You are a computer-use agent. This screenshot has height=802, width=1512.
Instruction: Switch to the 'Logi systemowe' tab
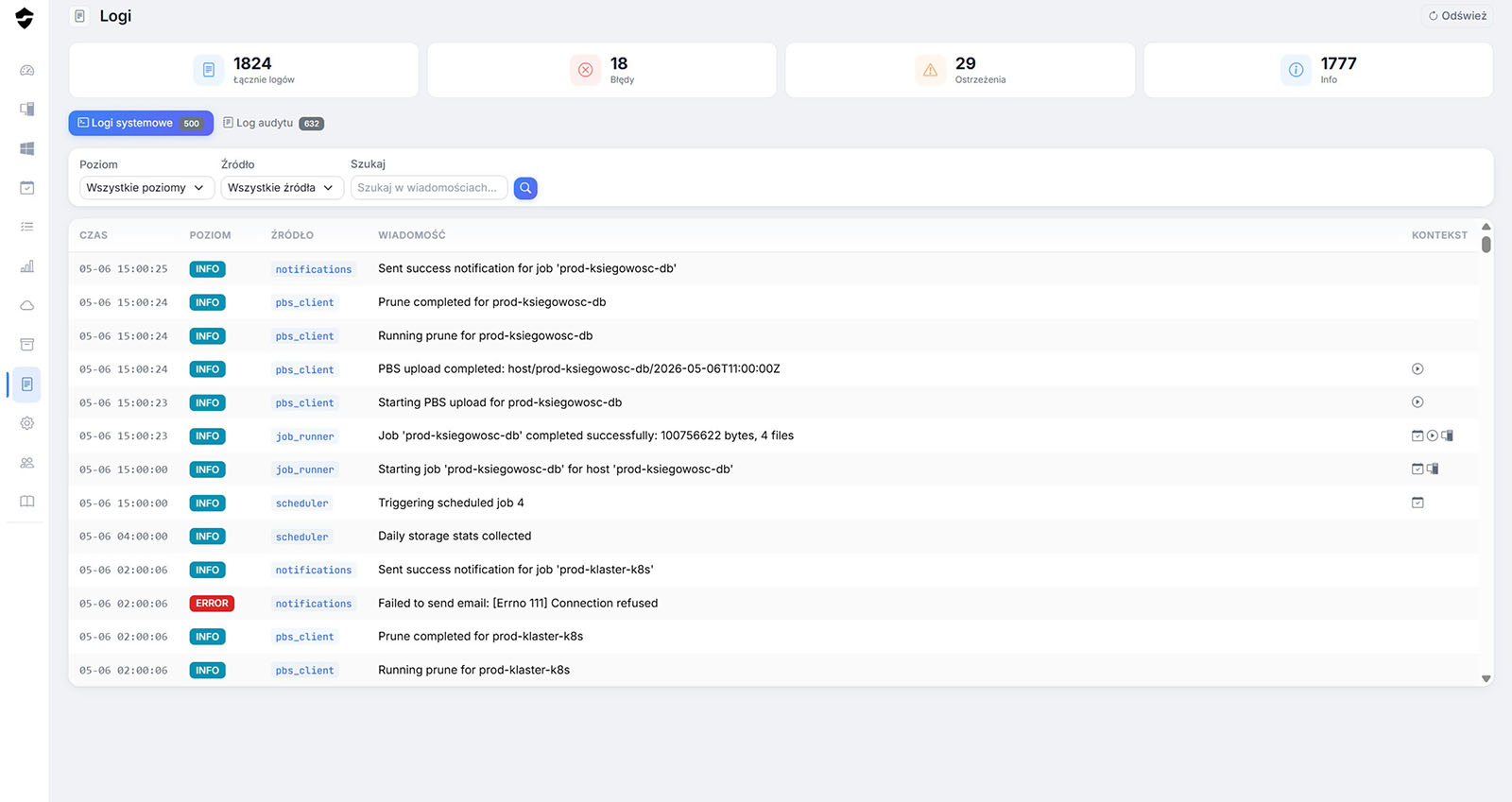[x=141, y=124]
